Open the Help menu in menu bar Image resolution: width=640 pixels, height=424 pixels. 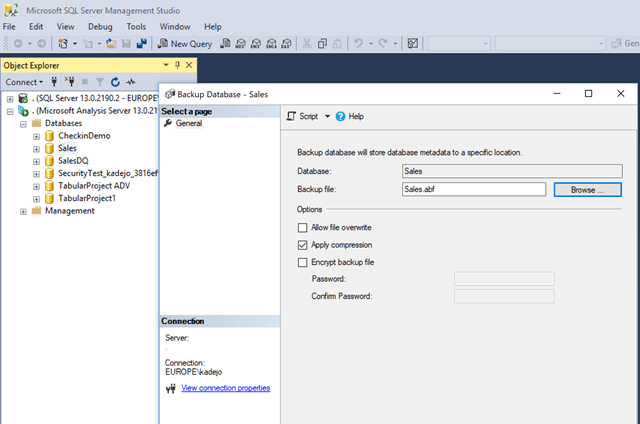point(213,27)
